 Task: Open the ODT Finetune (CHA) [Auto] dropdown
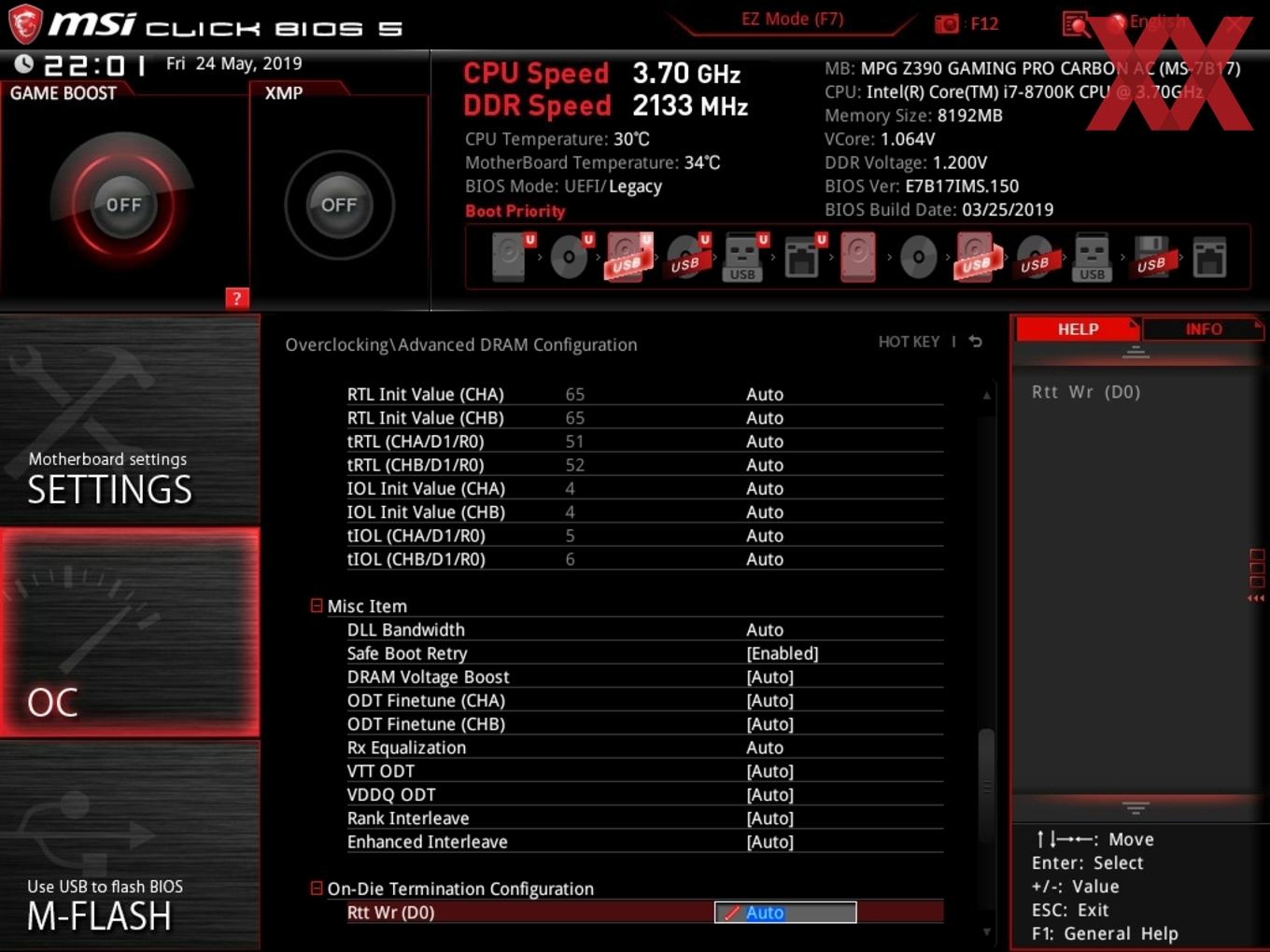770,700
